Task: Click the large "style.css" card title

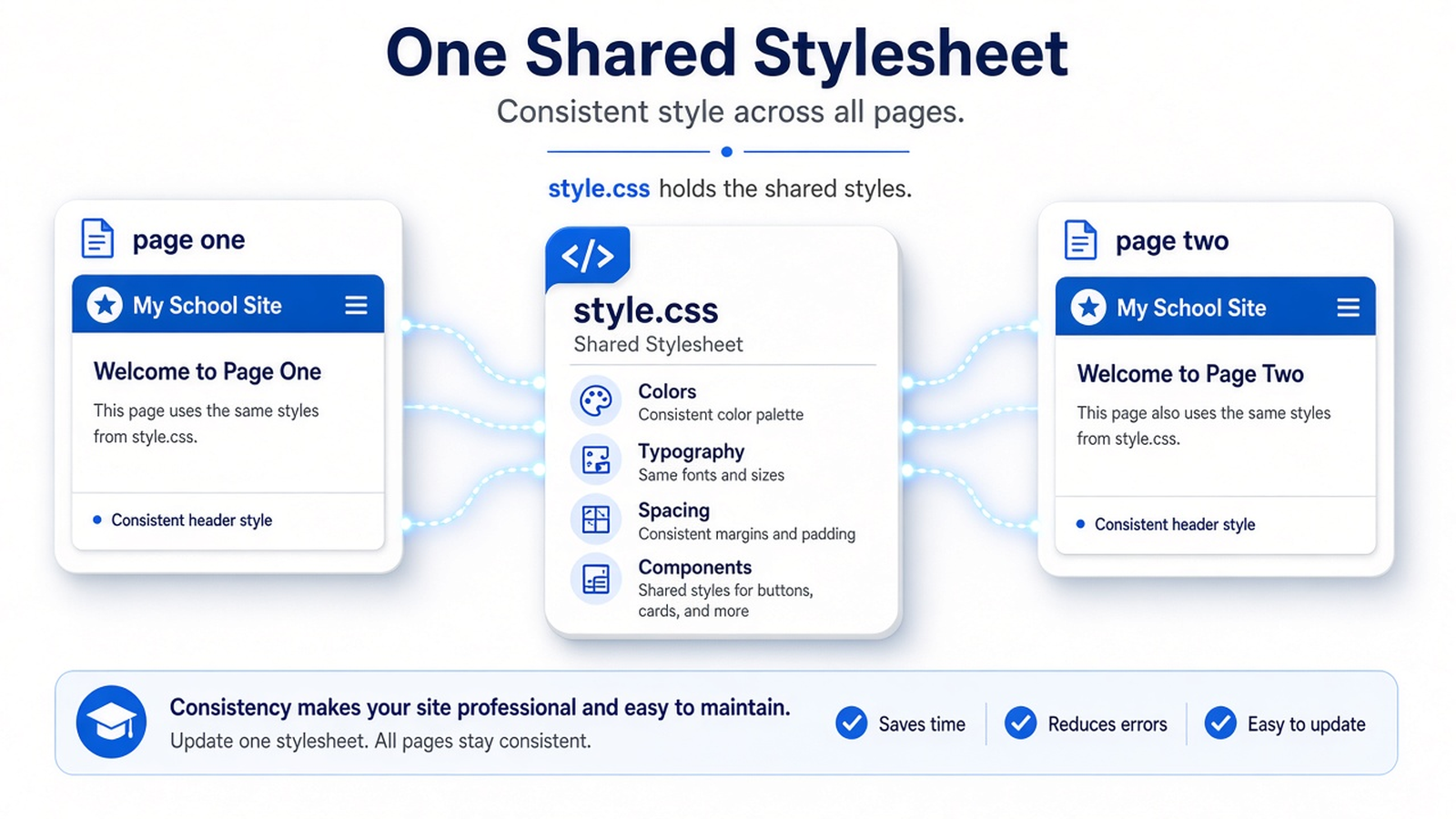Action: 645,310
